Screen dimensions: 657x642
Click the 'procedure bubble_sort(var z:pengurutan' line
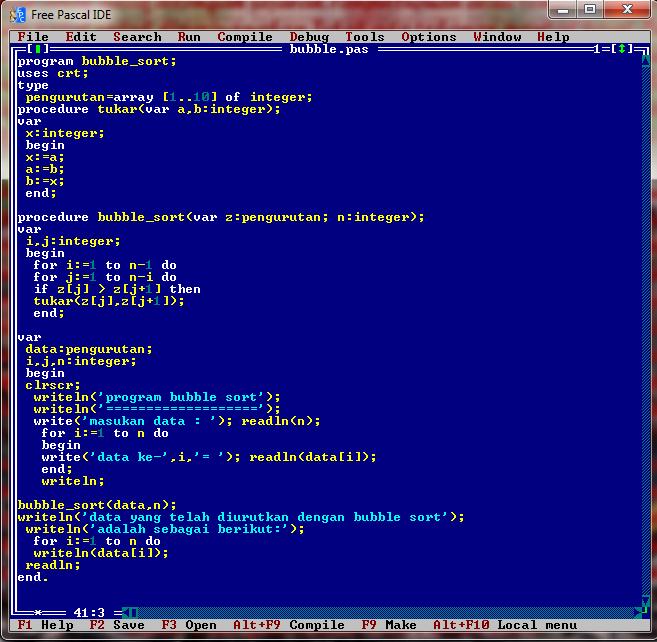tap(221, 217)
